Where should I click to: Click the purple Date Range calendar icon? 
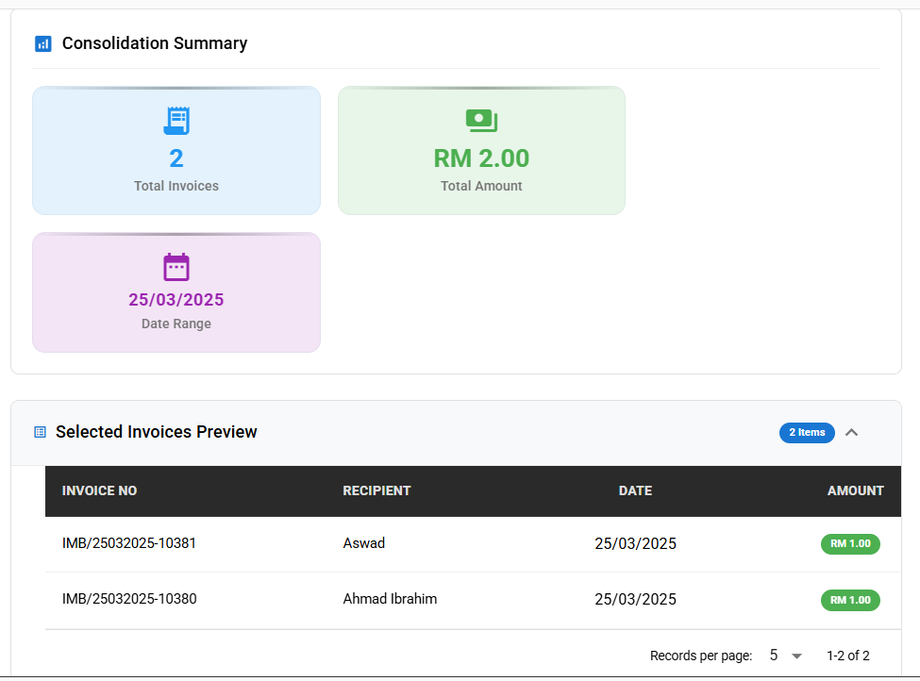pos(176,267)
